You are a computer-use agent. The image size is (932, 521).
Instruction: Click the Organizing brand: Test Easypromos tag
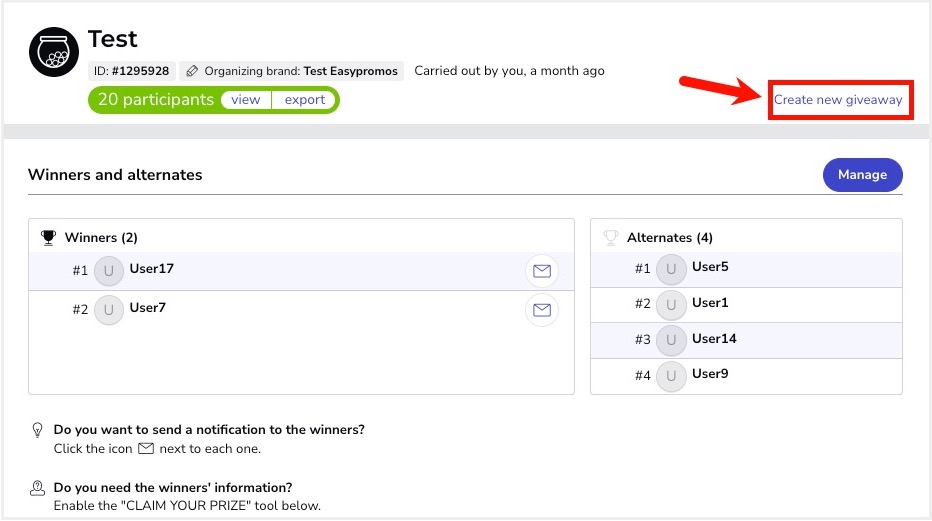(x=291, y=71)
